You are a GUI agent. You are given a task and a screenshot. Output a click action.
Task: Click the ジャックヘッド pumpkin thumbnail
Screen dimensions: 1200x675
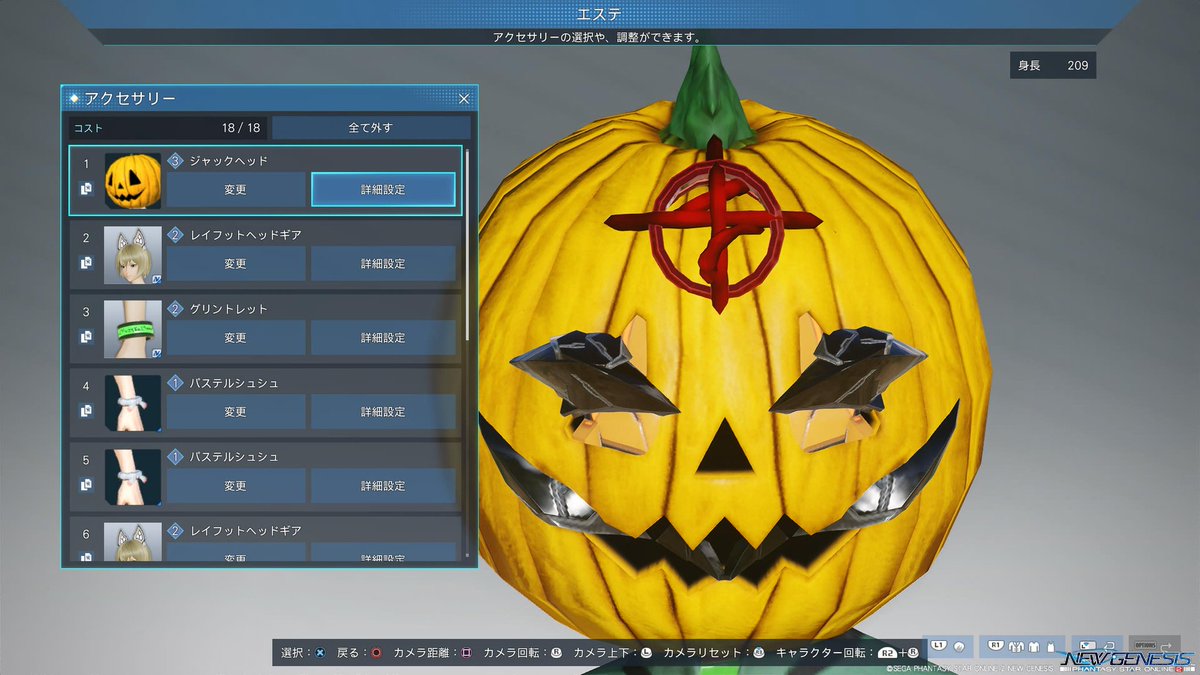point(132,181)
